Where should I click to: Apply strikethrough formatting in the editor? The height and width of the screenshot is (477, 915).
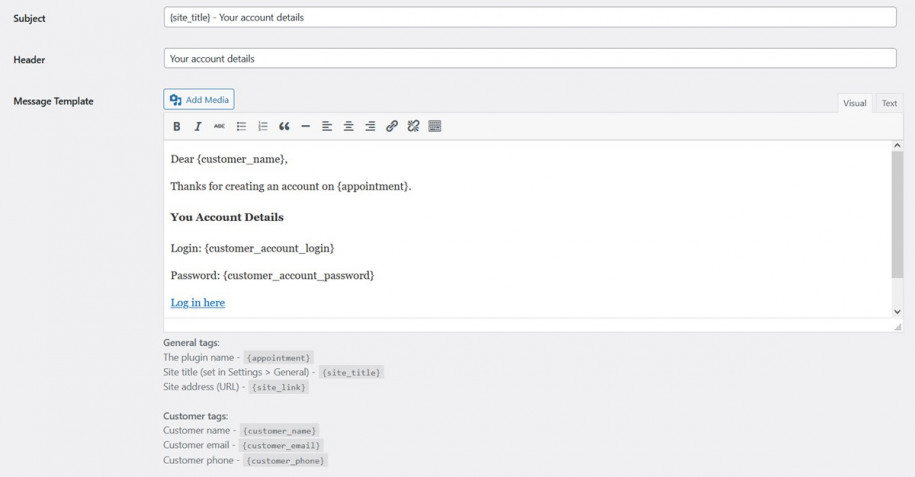(x=219, y=126)
